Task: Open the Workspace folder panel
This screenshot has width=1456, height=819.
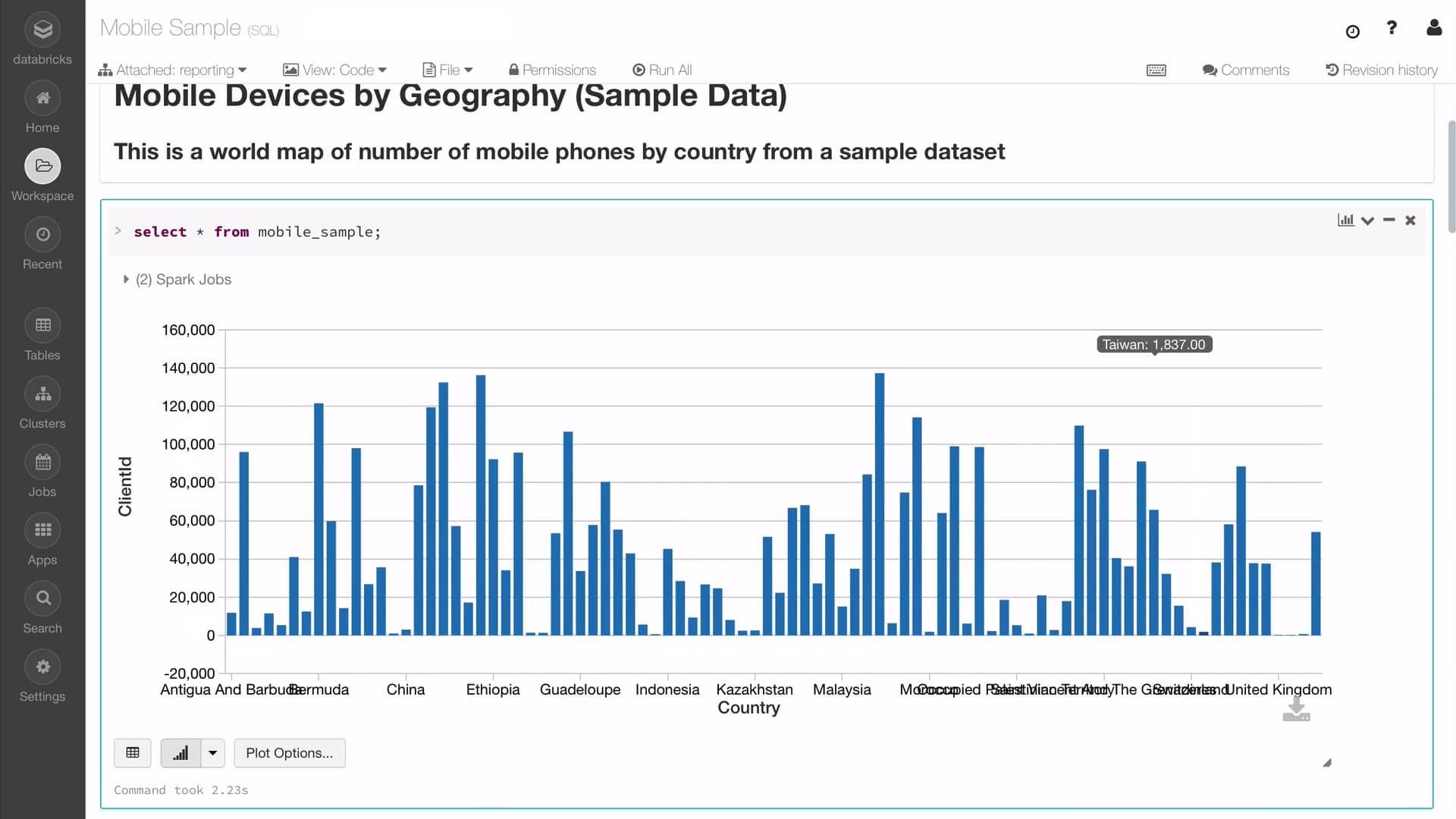Action: coord(42,176)
